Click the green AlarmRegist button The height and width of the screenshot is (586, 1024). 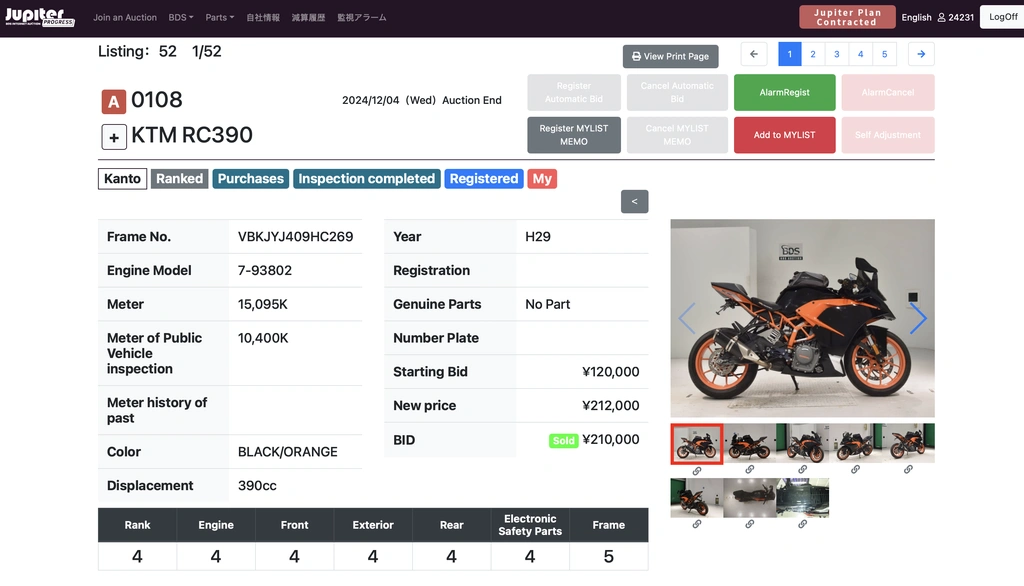click(x=784, y=92)
